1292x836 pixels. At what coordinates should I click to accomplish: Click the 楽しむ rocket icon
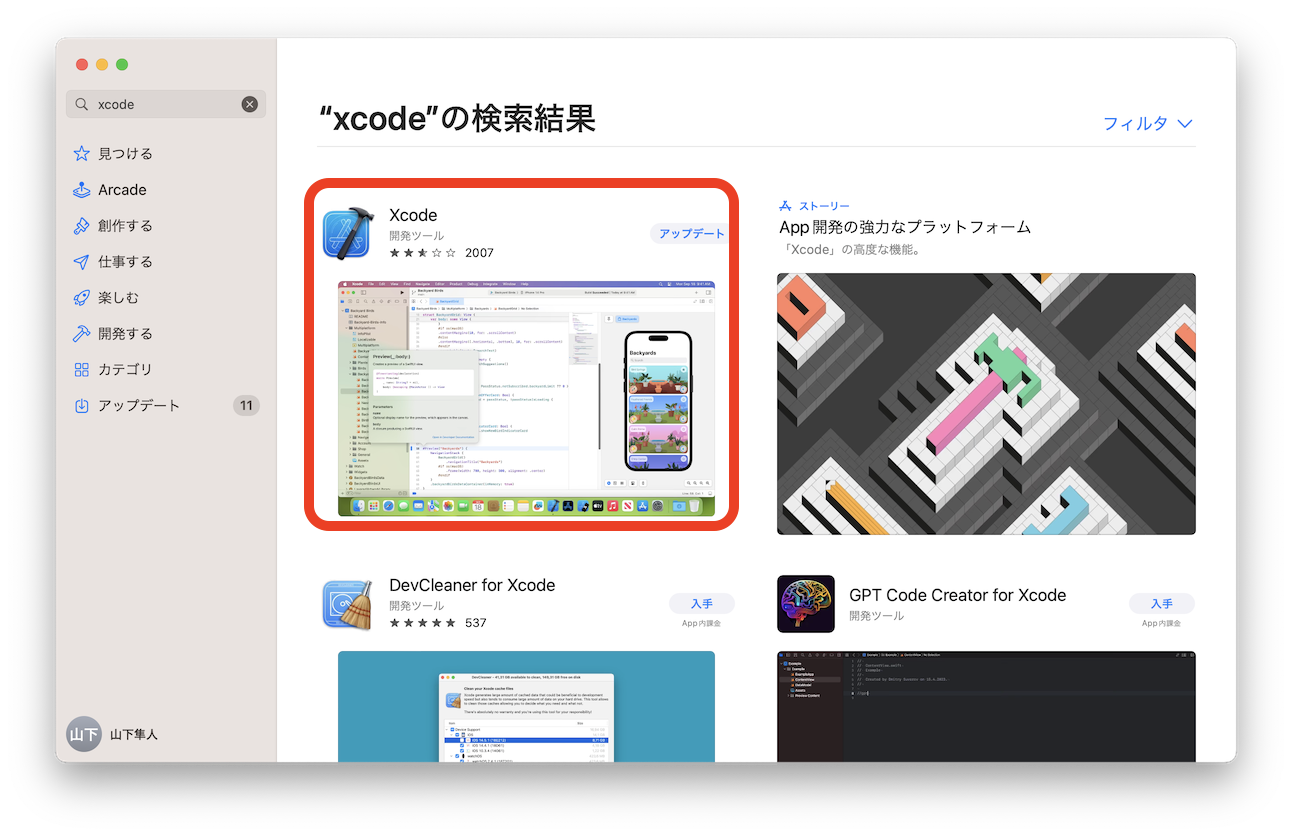(x=82, y=298)
